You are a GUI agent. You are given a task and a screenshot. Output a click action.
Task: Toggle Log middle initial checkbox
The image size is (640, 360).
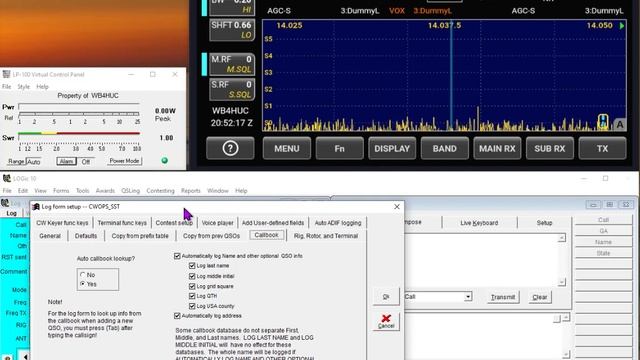[x=192, y=276]
